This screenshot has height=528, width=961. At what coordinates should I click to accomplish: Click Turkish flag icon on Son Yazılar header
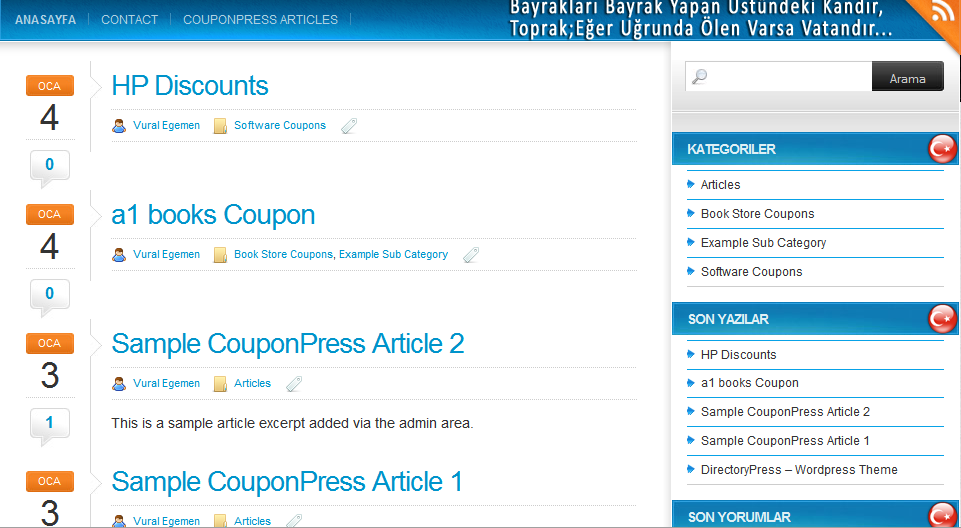click(x=943, y=319)
